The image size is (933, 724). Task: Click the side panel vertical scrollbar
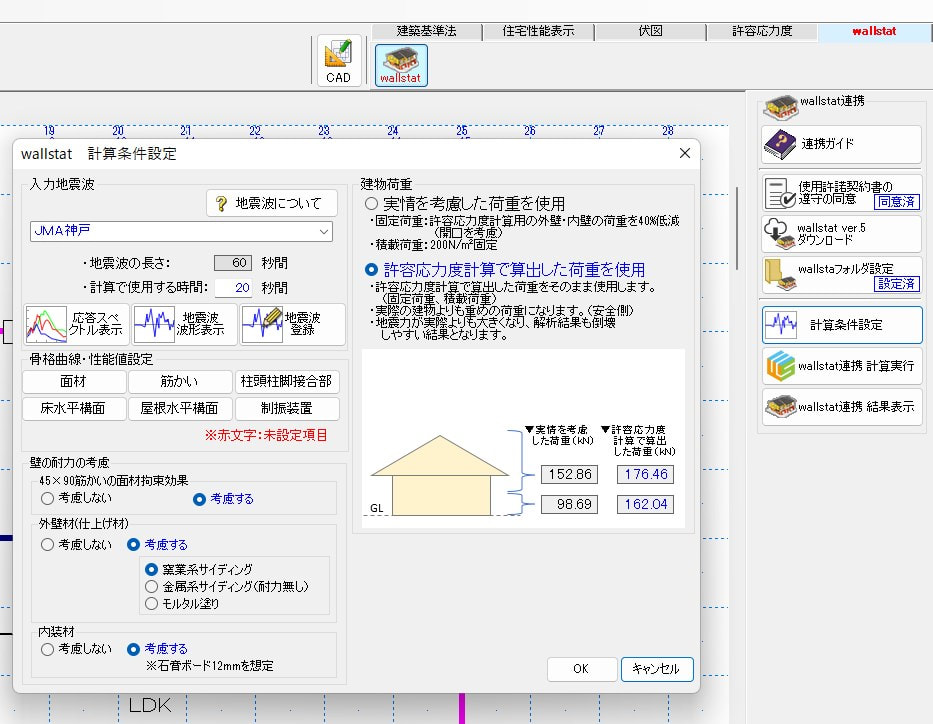click(737, 228)
